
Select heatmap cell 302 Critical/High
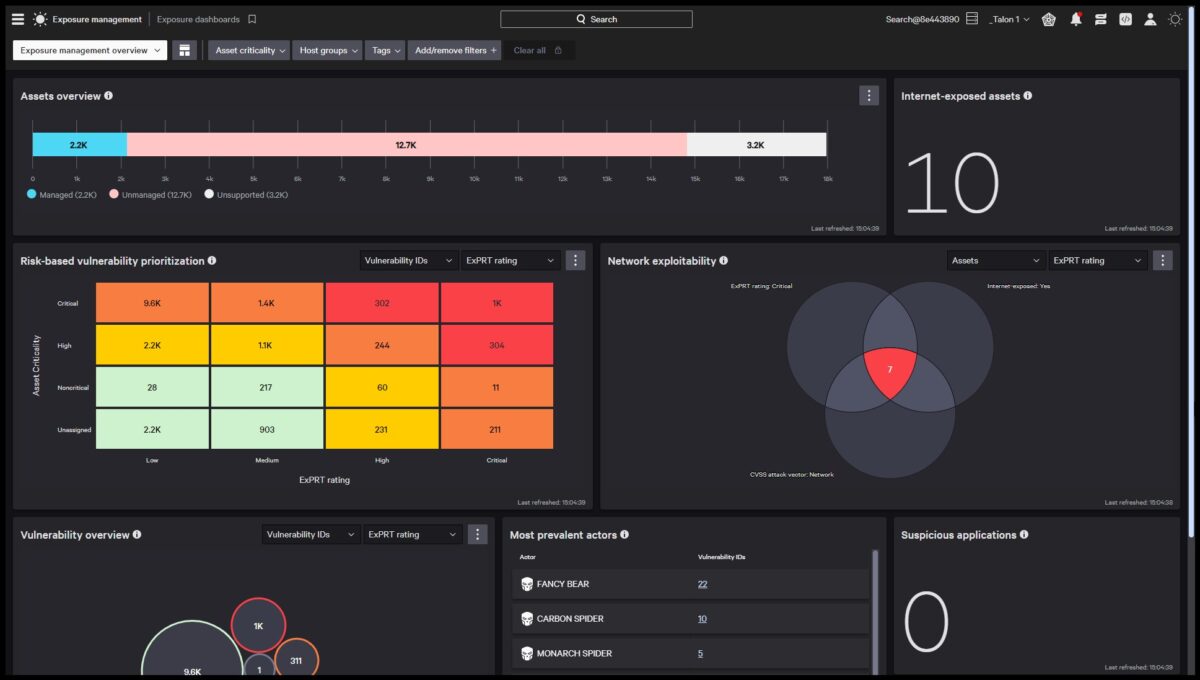point(381,302)
